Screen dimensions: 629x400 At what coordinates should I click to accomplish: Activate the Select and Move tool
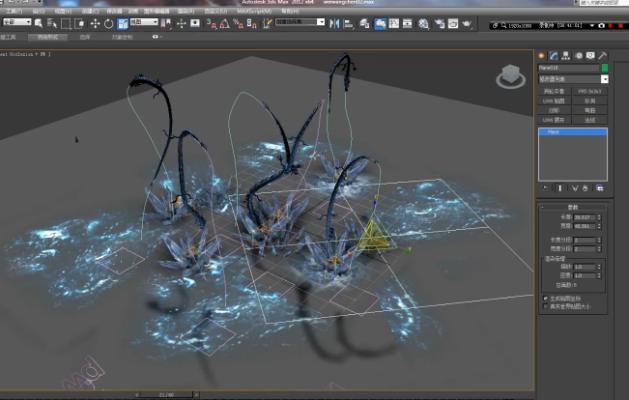pos(95,24)
